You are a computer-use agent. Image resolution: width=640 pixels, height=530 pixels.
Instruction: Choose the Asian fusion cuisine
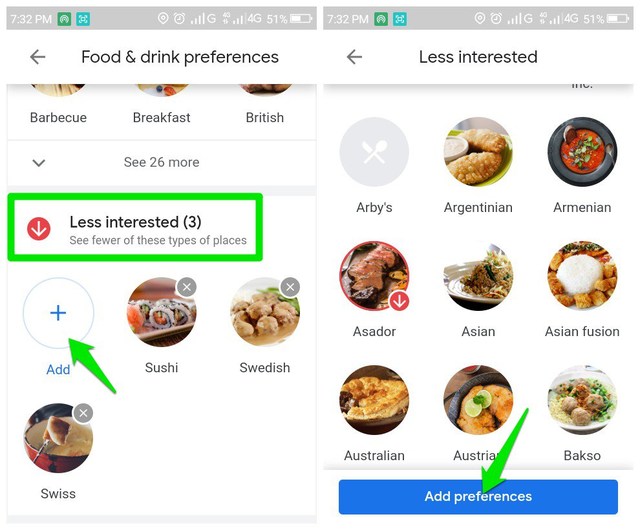(x=582, y=276)
